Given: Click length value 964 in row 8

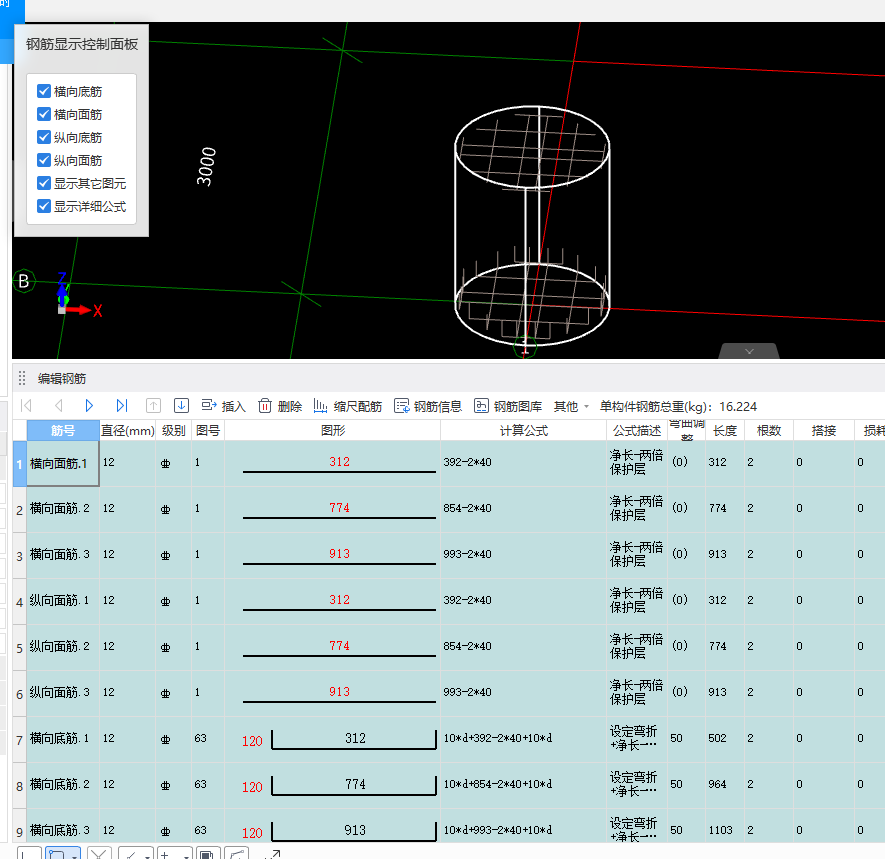Looking at the screenshot, I should click(718, 784).
